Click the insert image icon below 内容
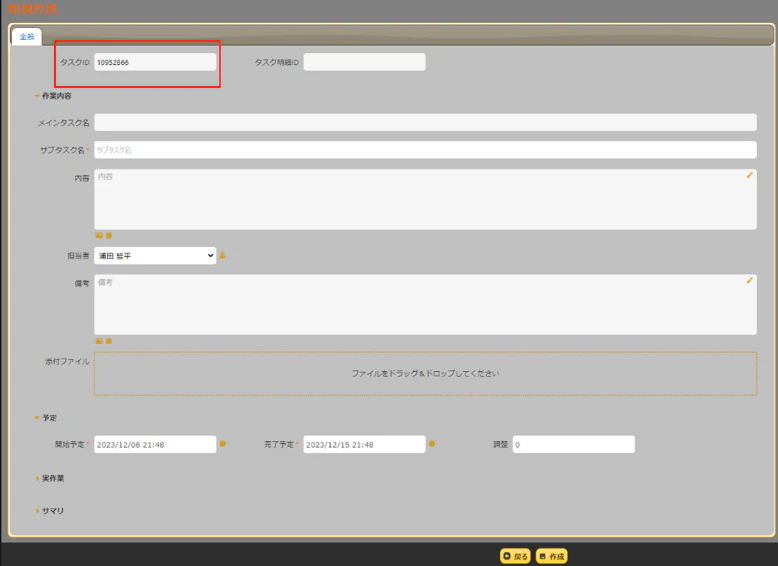Image resolution: width=778 pixels, height=566 pixels. 99,236
